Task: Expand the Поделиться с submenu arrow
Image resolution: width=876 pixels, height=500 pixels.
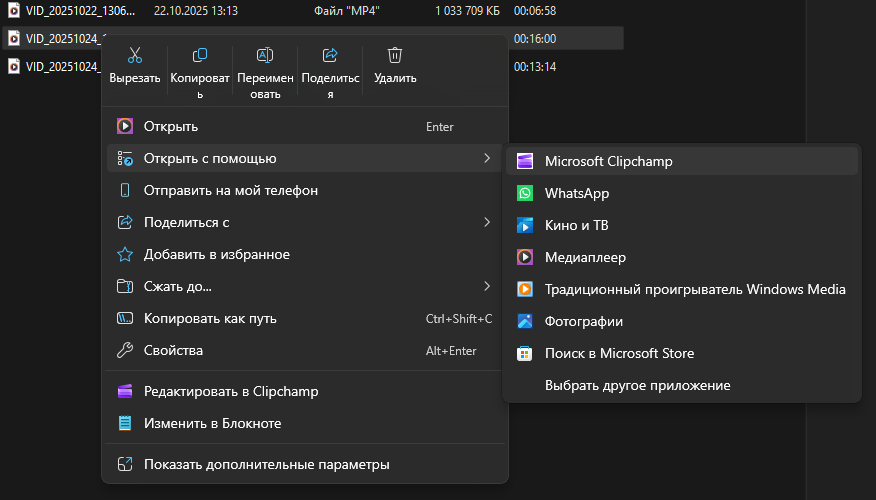Action: (x=487, y=222)
